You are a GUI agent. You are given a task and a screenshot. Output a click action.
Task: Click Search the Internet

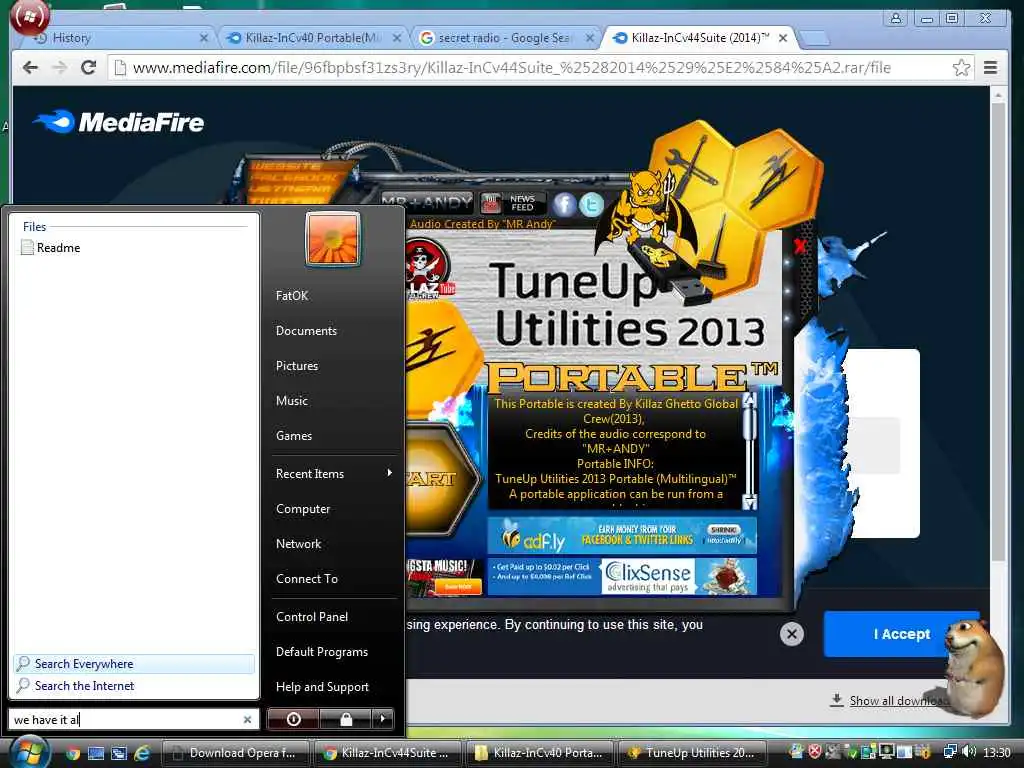click(x=134, y=686)
